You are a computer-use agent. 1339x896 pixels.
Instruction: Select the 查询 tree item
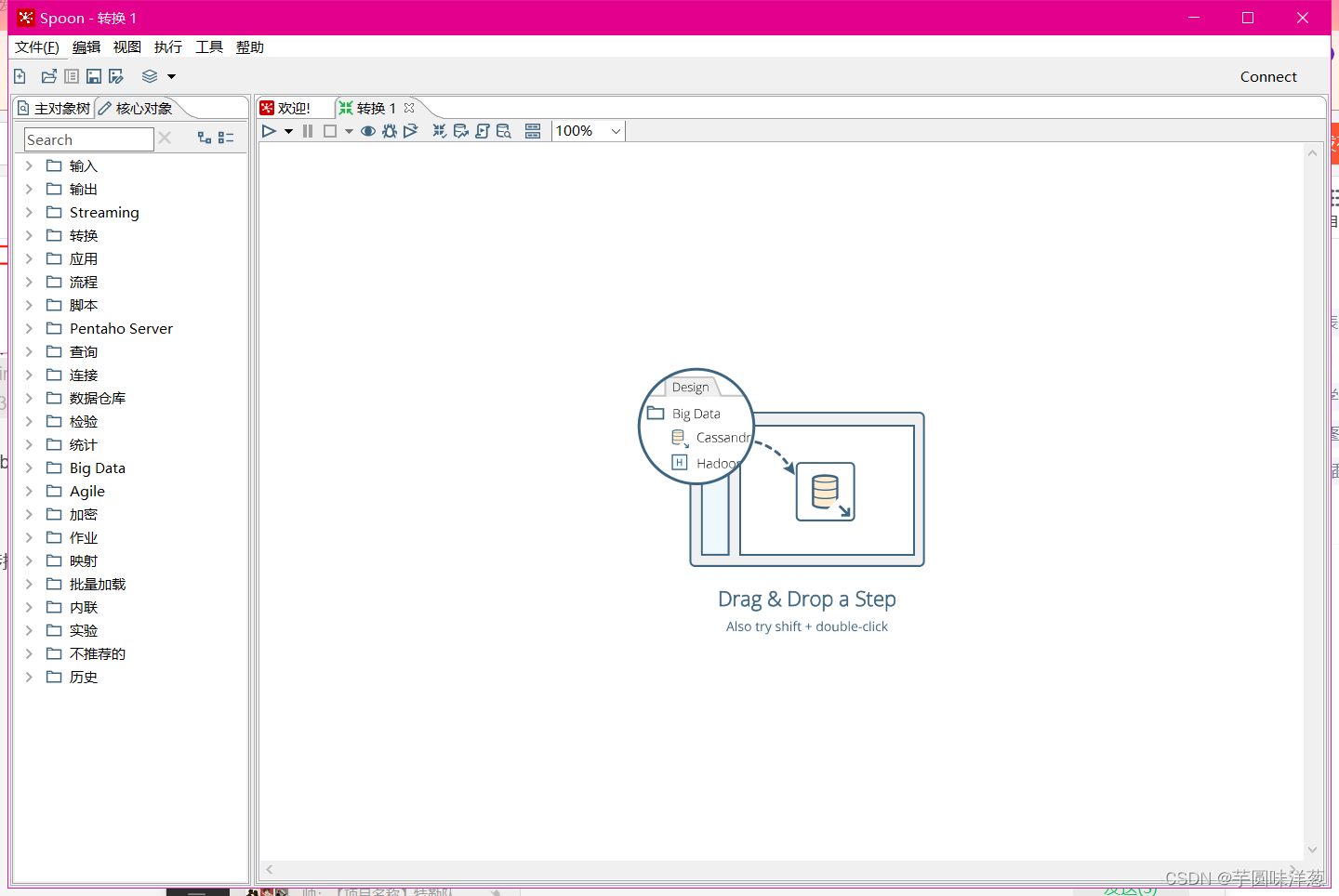pos(84,351)
